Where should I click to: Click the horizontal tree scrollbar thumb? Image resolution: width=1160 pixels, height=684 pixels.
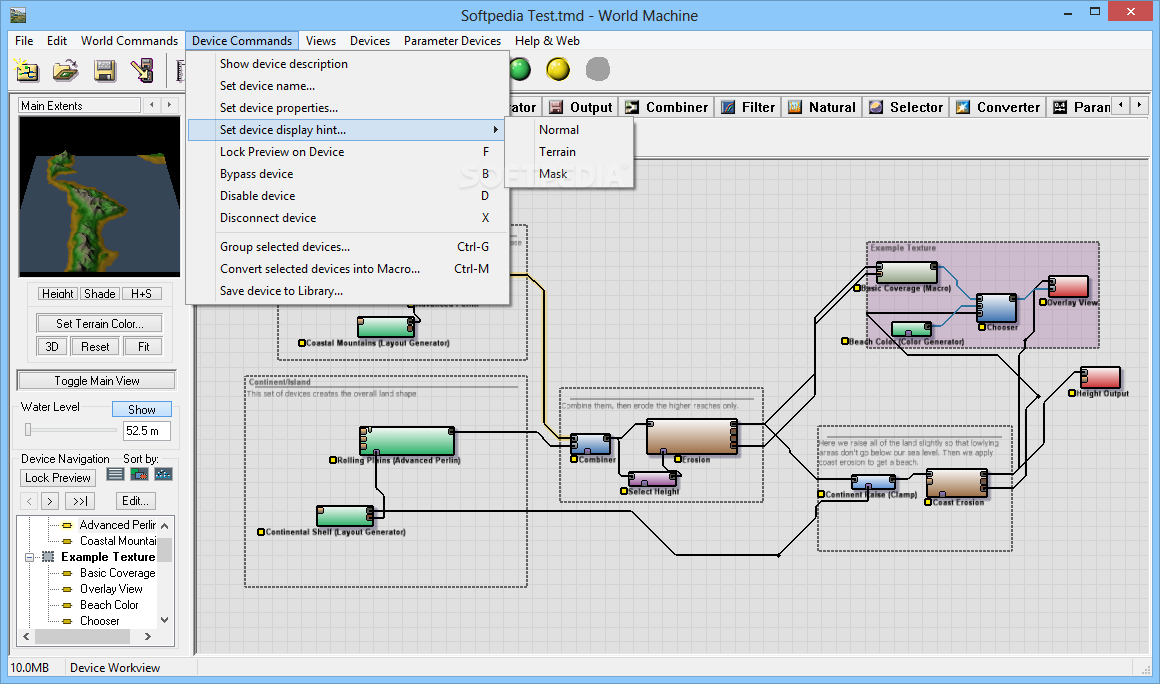(x=82, y=636)
